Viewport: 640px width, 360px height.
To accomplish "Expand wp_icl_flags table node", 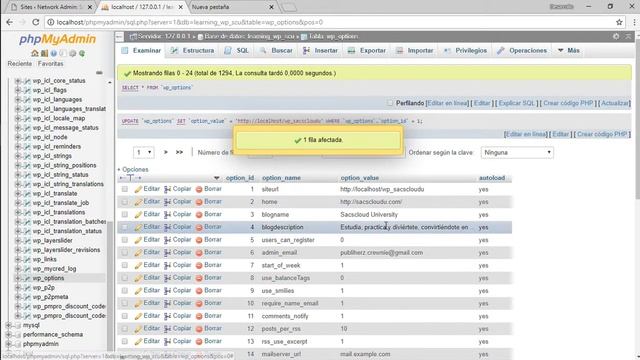I will (x=18, y=90).
